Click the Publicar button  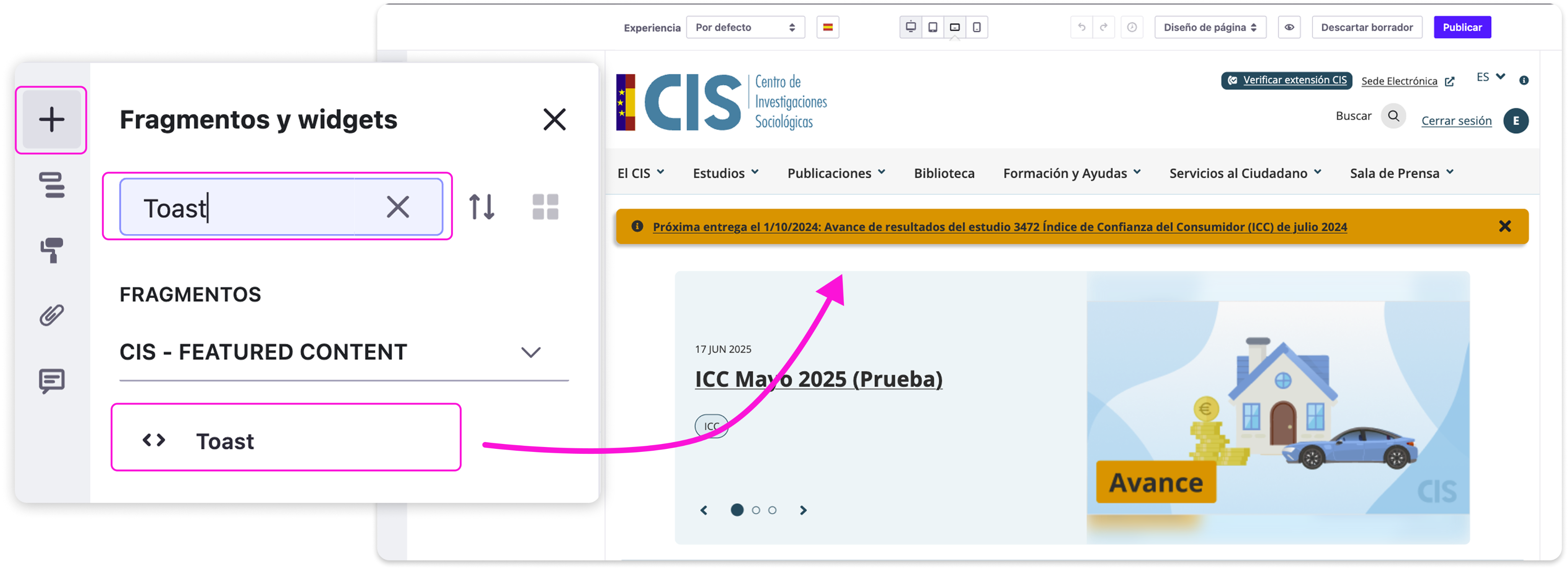[x=1462, y=28]
